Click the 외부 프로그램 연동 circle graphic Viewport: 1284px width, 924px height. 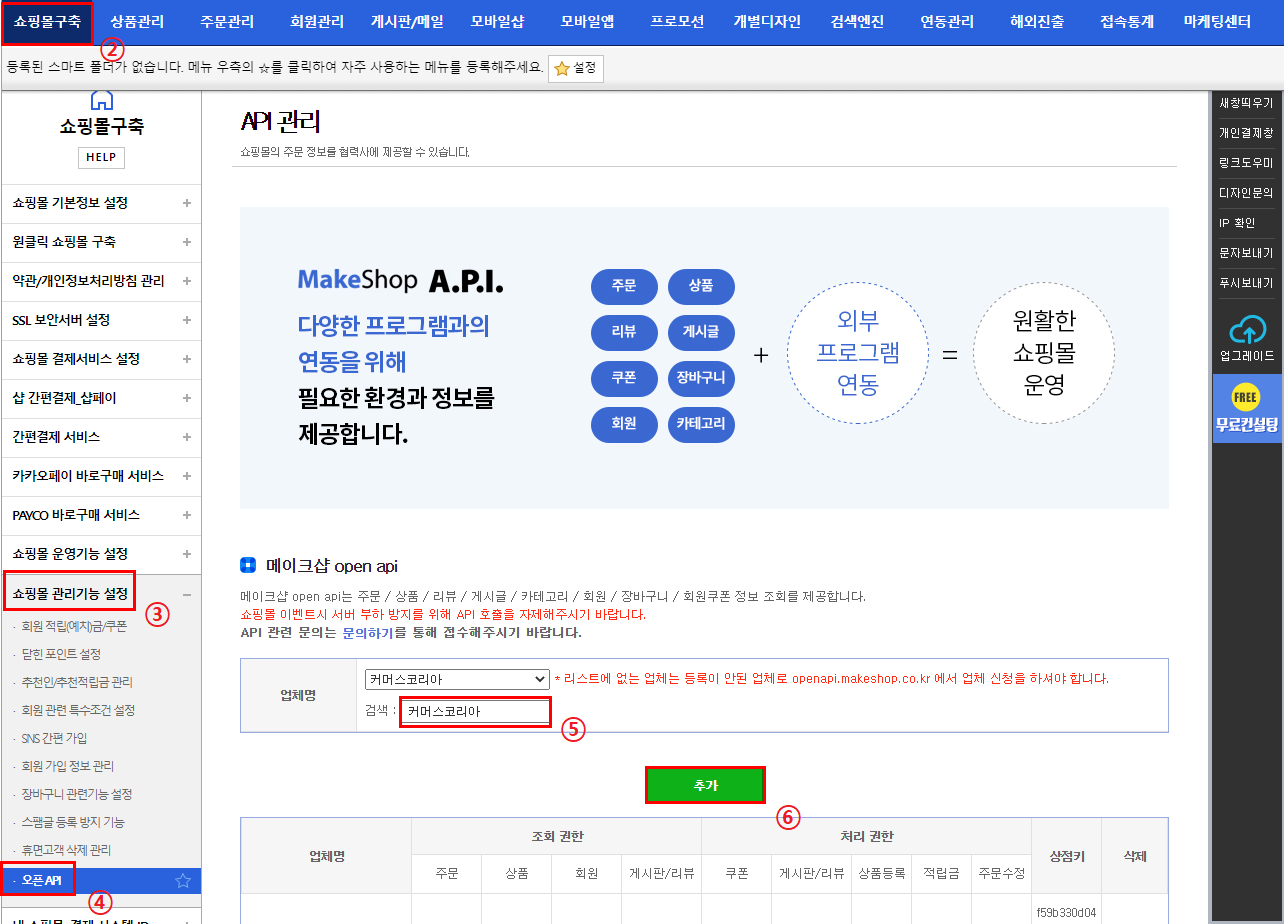point(858,352)
